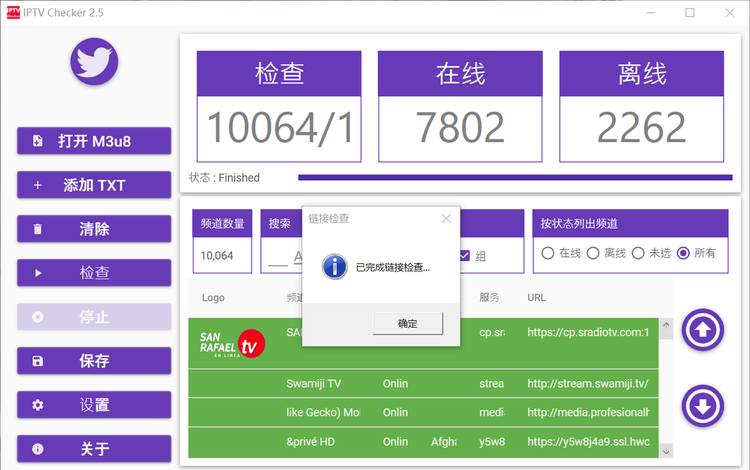This screenshot has height=470, width=750.
Task: Open the 关于 about button
Action: click(x=94, y=449)
